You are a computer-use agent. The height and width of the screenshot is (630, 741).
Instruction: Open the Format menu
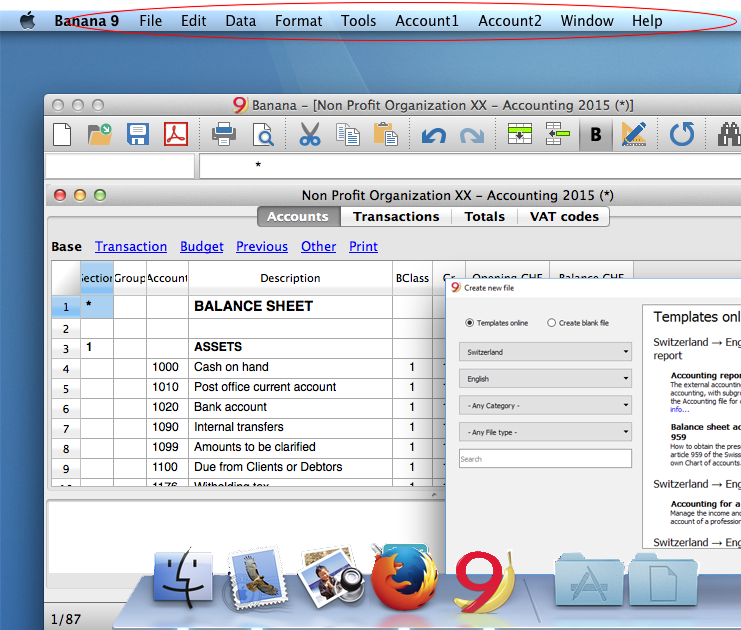click(298, 21)
